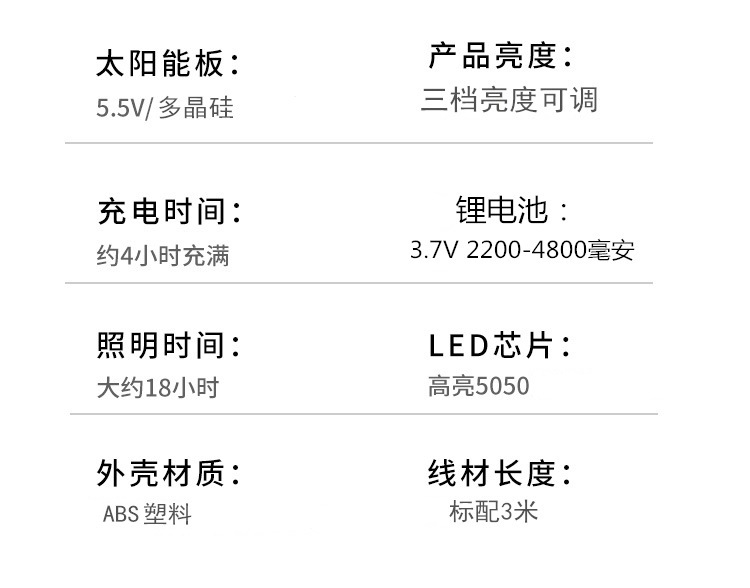Select the 大约18小时 text
Image resolution: width=750 pixels, height=588 pixels.
157,387
